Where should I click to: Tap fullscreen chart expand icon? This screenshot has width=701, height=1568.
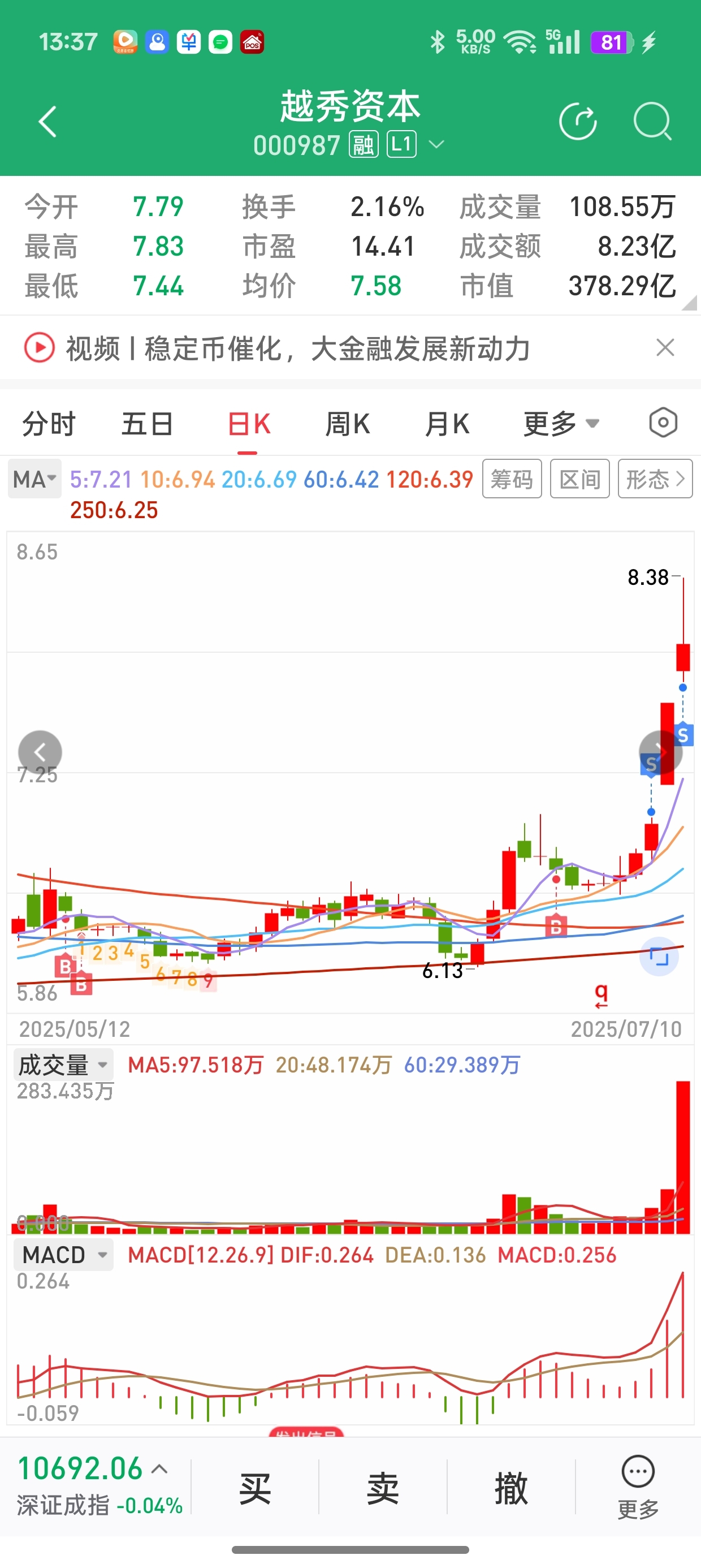(x=659, y=957)
